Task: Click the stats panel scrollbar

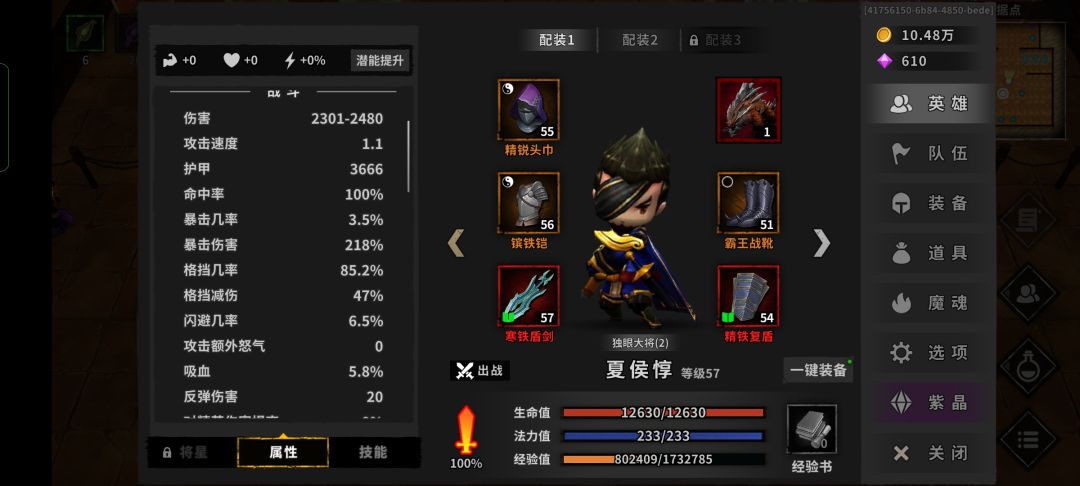Action: tap(408, 157)
